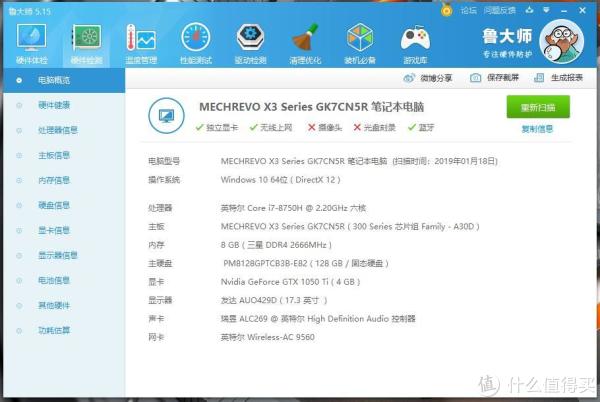Viewport: 600px width, 402px height.
Task: Open 清理优化 cleanup broom icon
Action: click(x=305, y=37)
